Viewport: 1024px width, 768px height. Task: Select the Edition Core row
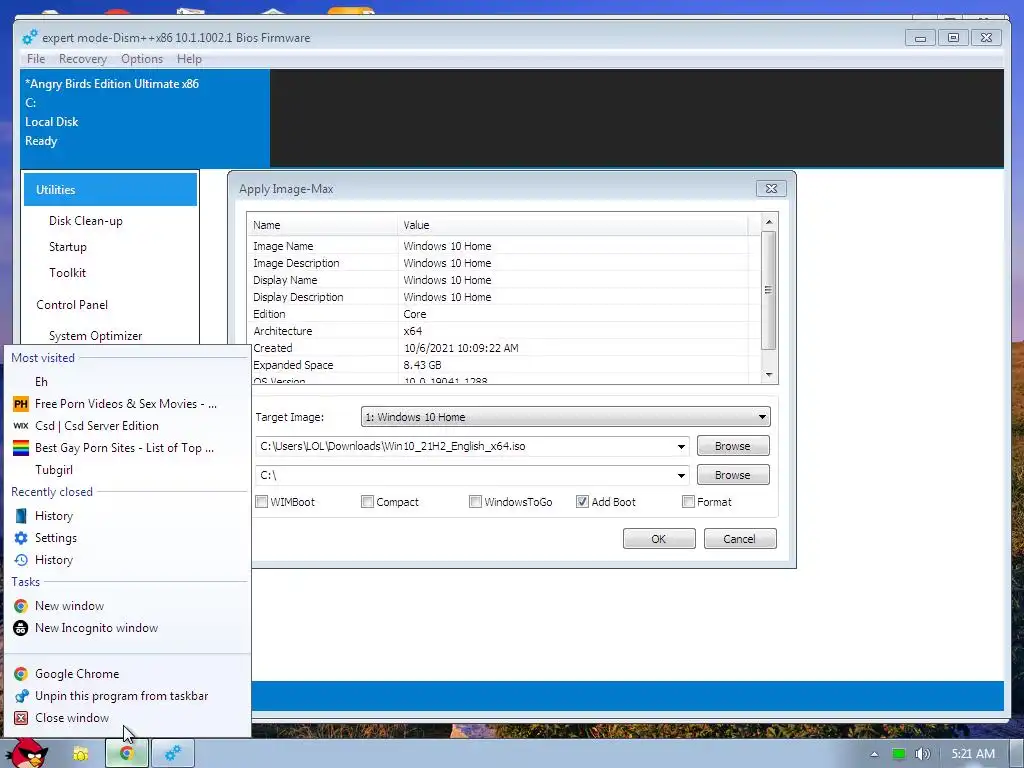(500, 314)
